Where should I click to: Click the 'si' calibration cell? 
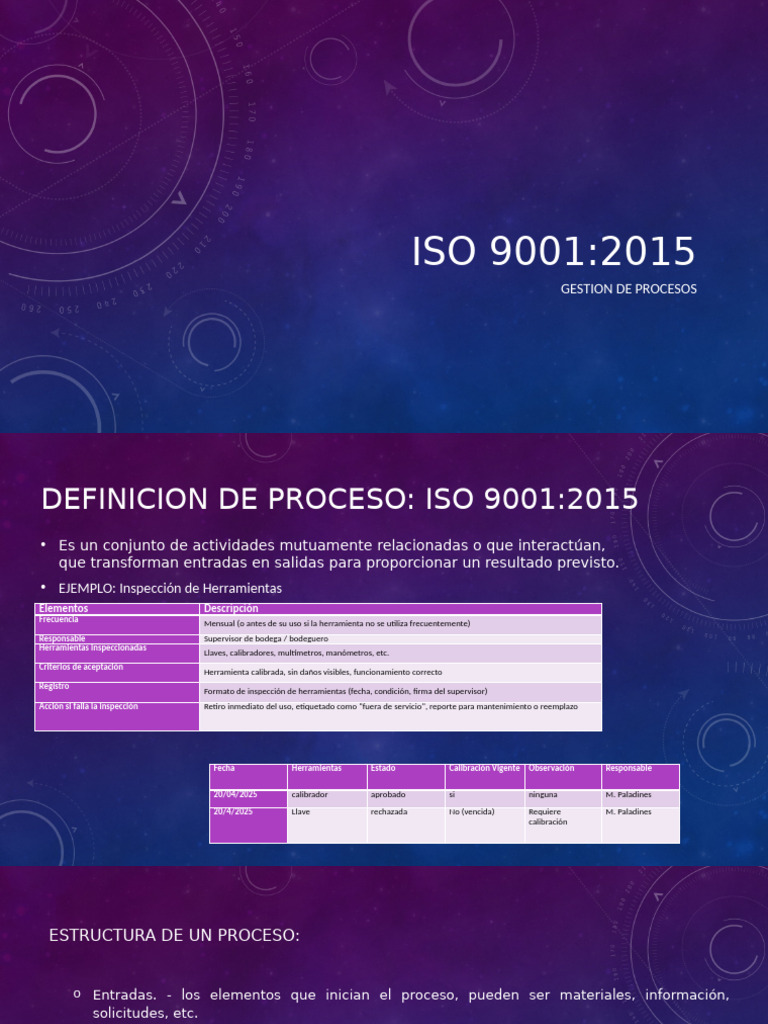pos(485,799)
